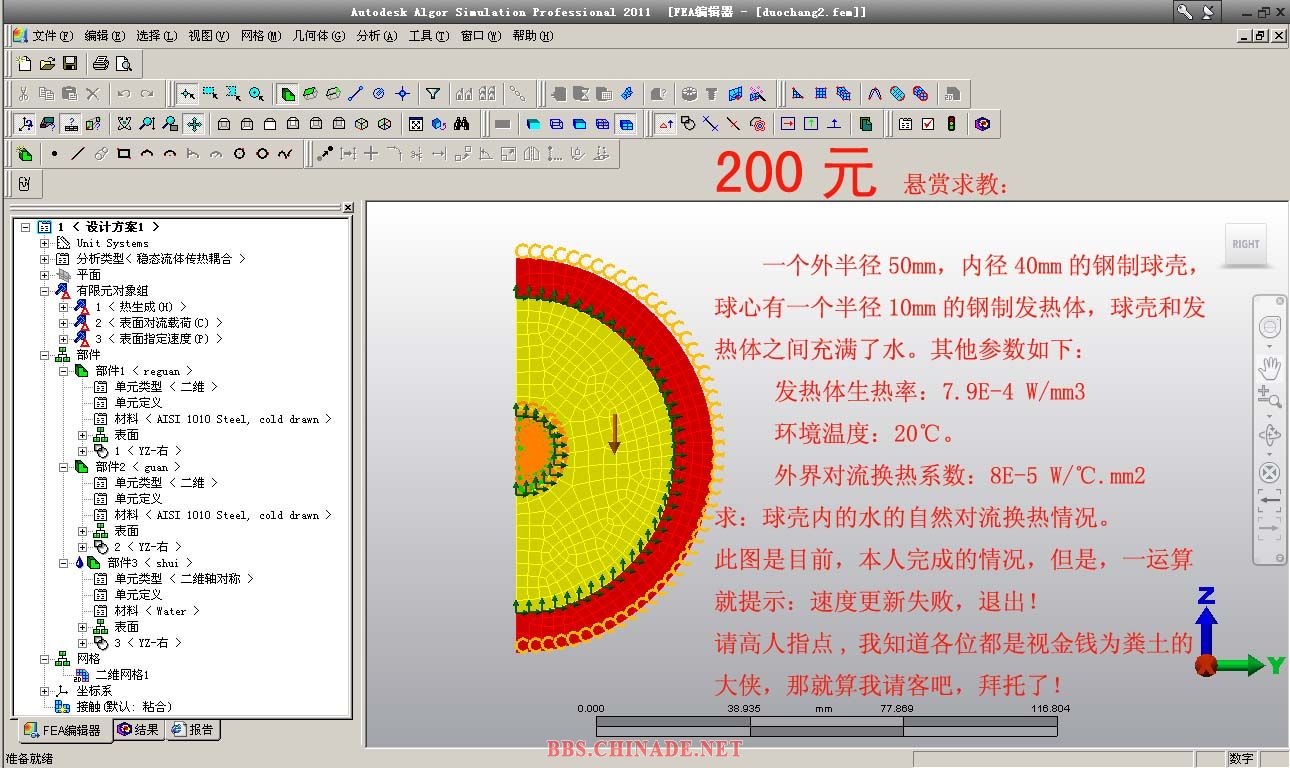Collapse the 部件1 <reguan> node

(63, 371)
